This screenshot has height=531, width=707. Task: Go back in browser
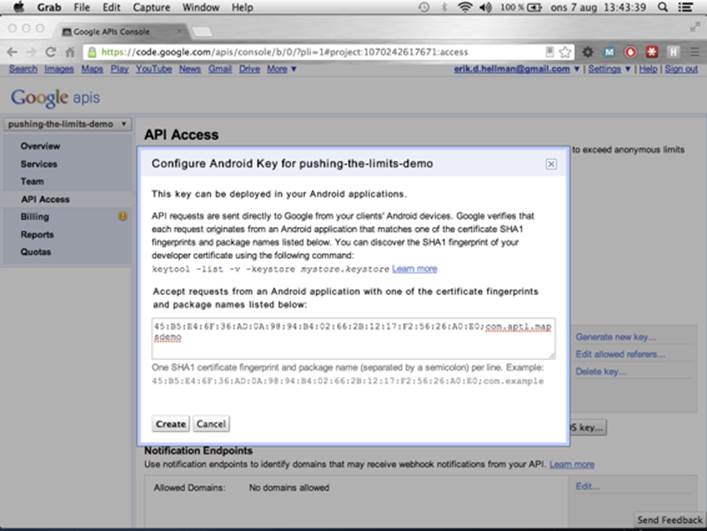click(x=12, y=52)
